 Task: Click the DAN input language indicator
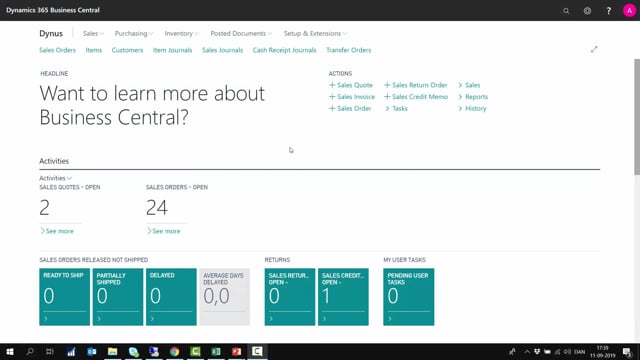(x=580, y=351)
